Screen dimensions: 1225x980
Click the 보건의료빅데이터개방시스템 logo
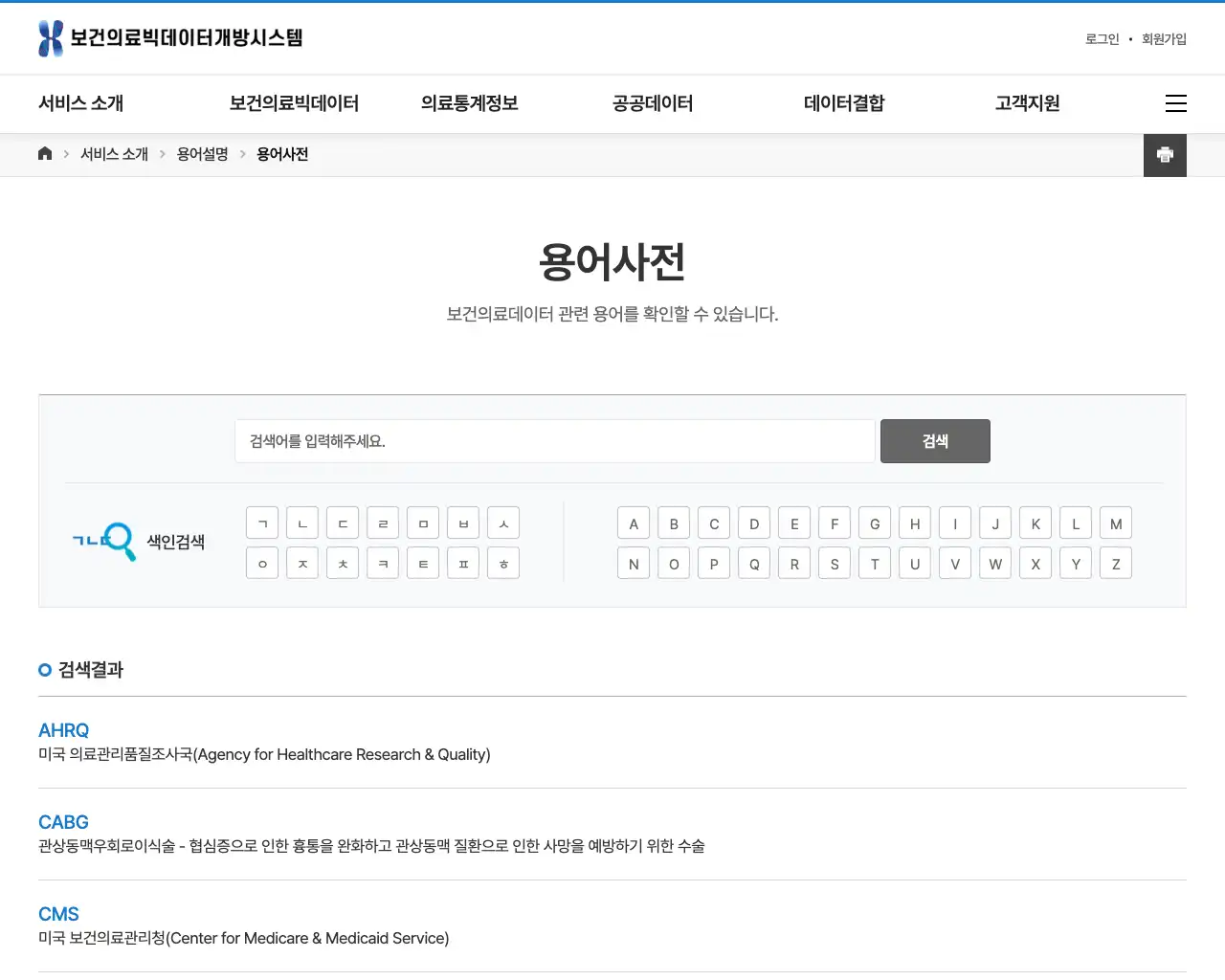(x=170, y=38)
